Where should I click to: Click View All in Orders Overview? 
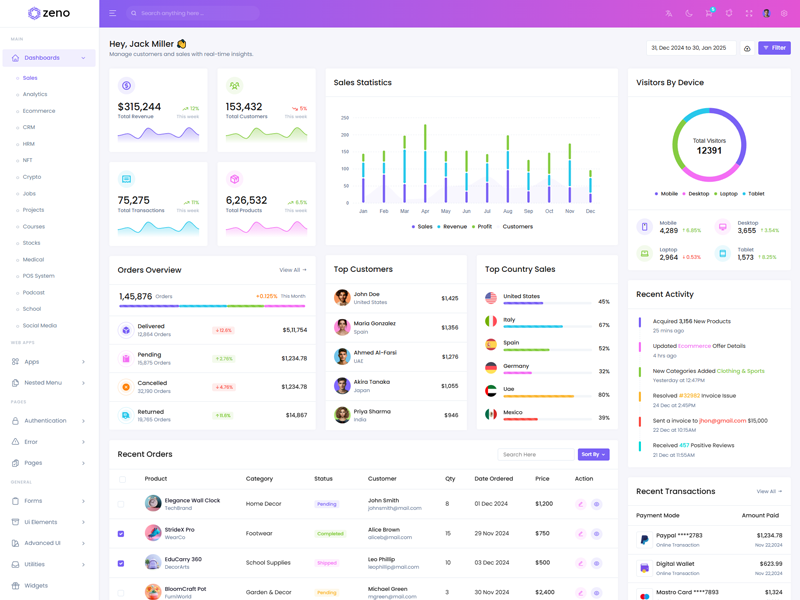tap(292, 270)
